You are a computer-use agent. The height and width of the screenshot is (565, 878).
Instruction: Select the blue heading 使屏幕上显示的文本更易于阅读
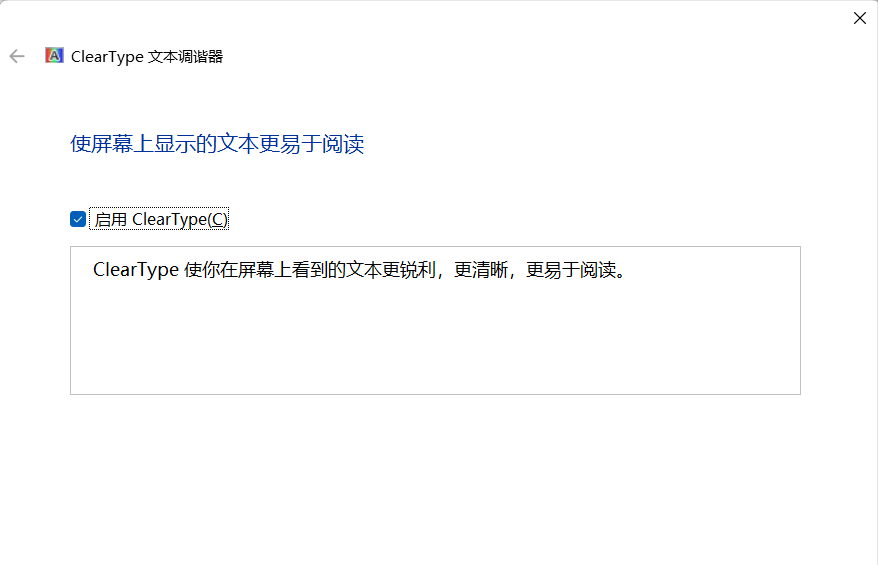(x=217, y=144)
